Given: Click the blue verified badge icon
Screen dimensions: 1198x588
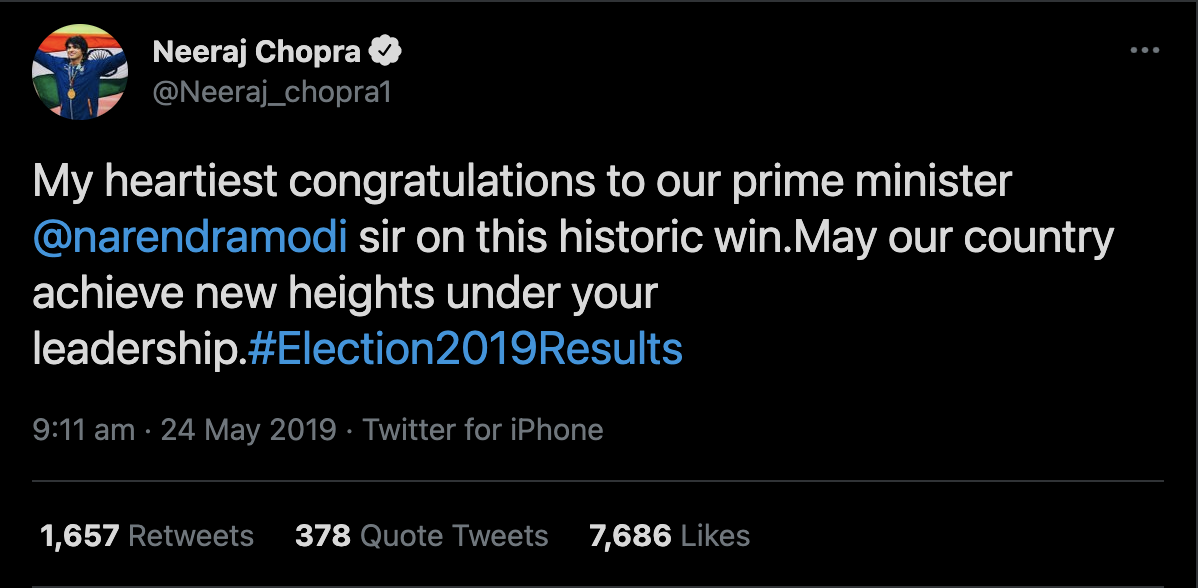Looking at the screenshot, I should (x=388, y=51).
